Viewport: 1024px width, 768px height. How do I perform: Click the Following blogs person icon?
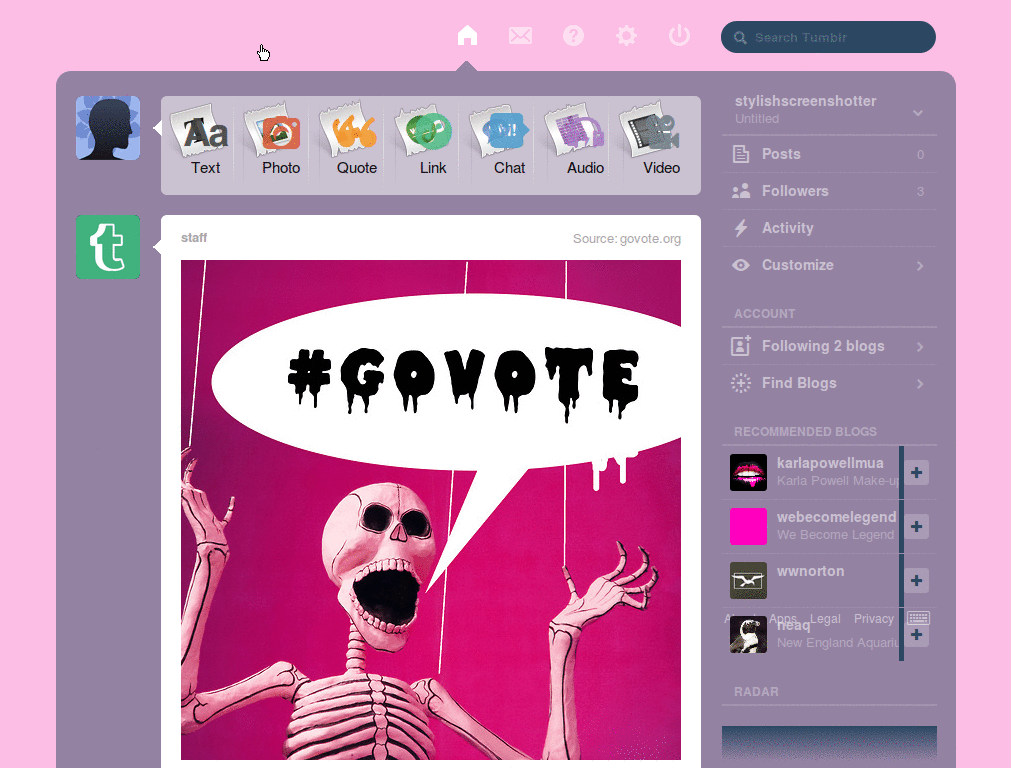click(x=741, y=345)
